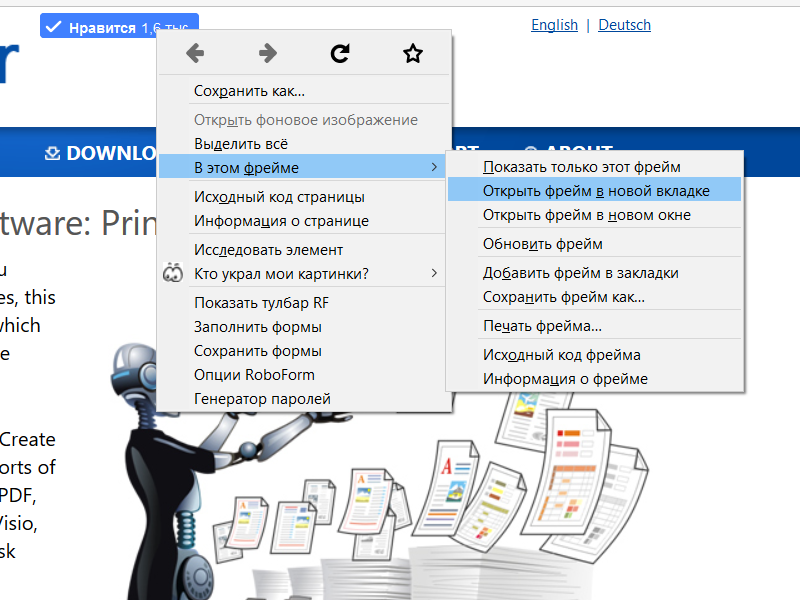Switch site language to English
This screenshot has height=600, width=800.
pyautogui.click(x=554, y=25)
